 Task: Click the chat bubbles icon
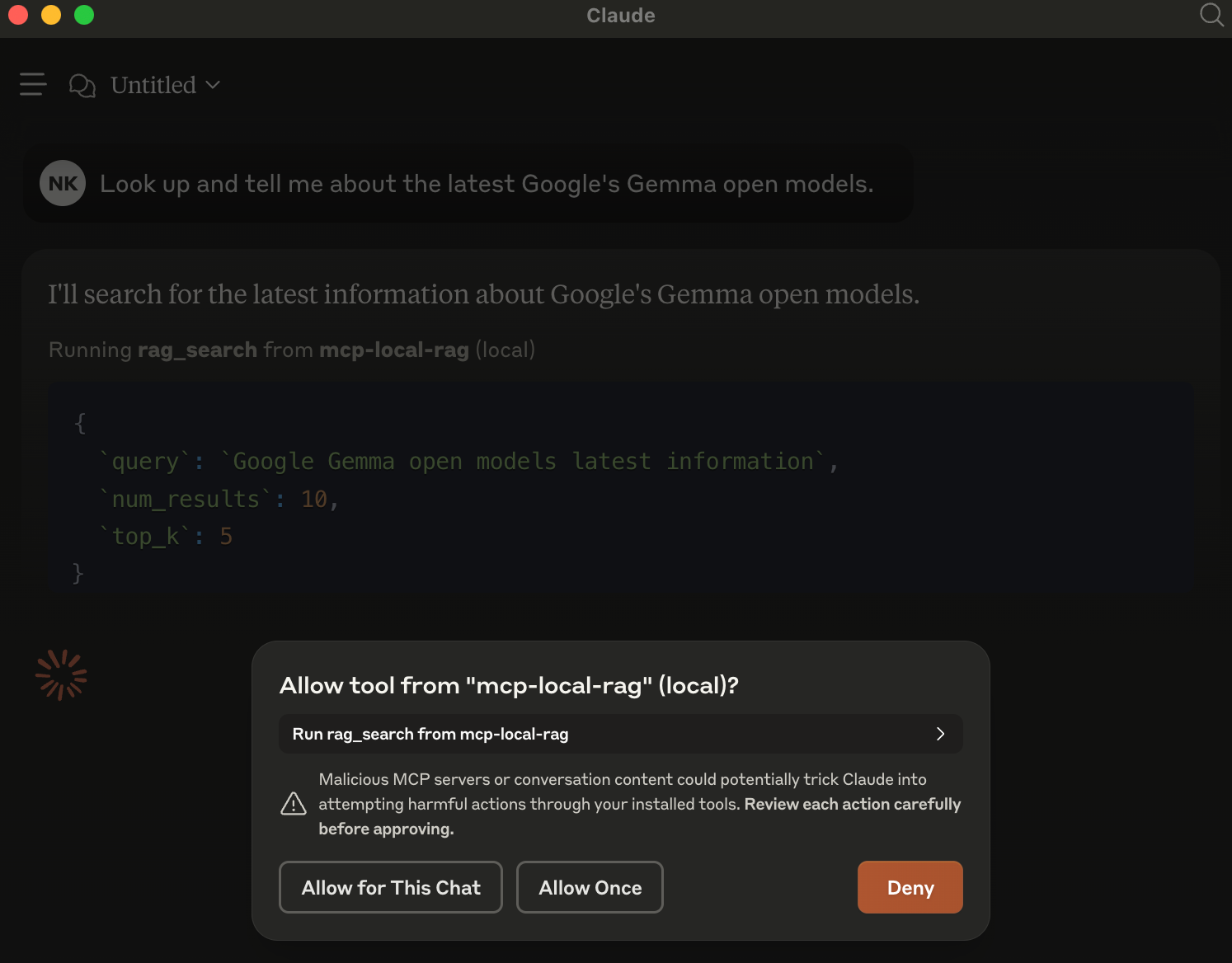[x=82, y=85]
